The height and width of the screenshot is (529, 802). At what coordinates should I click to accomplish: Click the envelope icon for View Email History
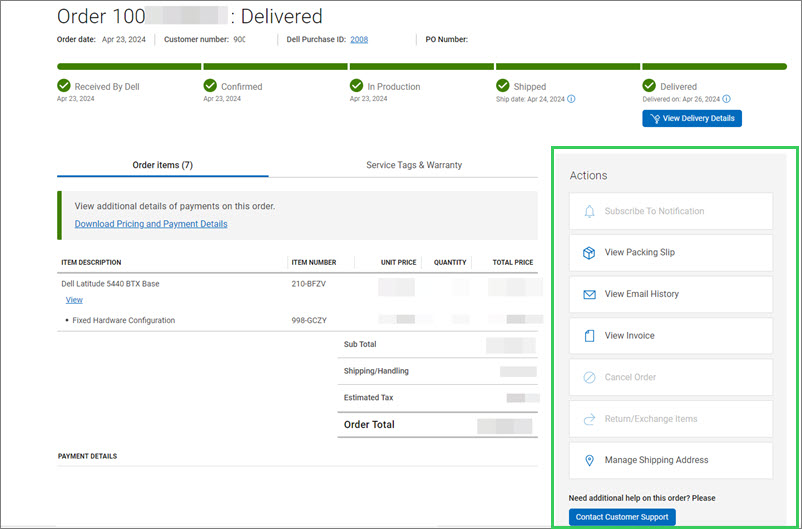pyautogui.click(x=589, y=294)
